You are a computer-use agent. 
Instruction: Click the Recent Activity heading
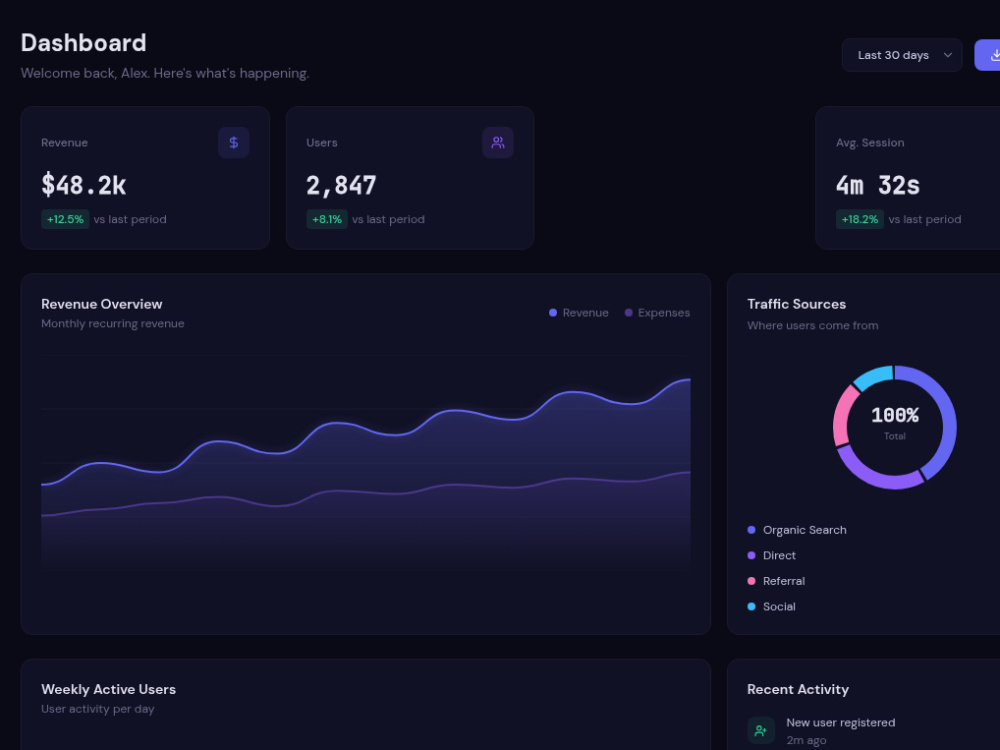(x=798, y=689)
